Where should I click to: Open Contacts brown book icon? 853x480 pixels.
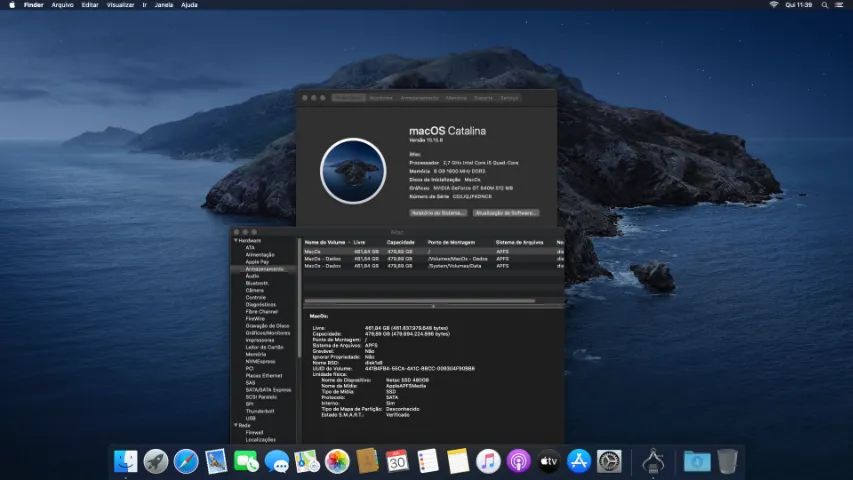coord(367,461)
